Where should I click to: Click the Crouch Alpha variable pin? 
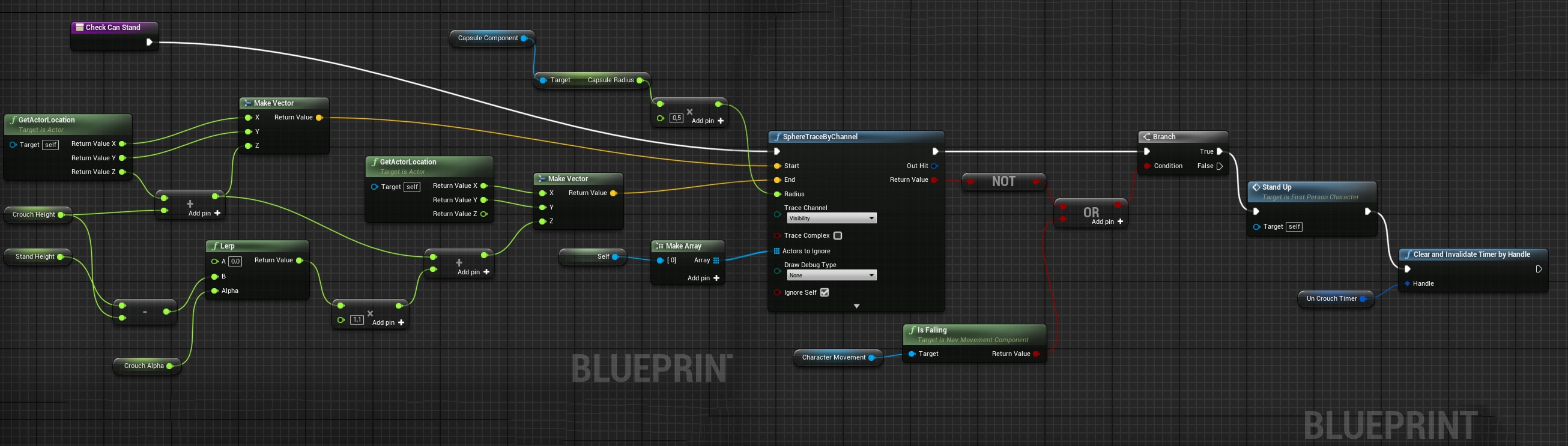tap(169, 366)
